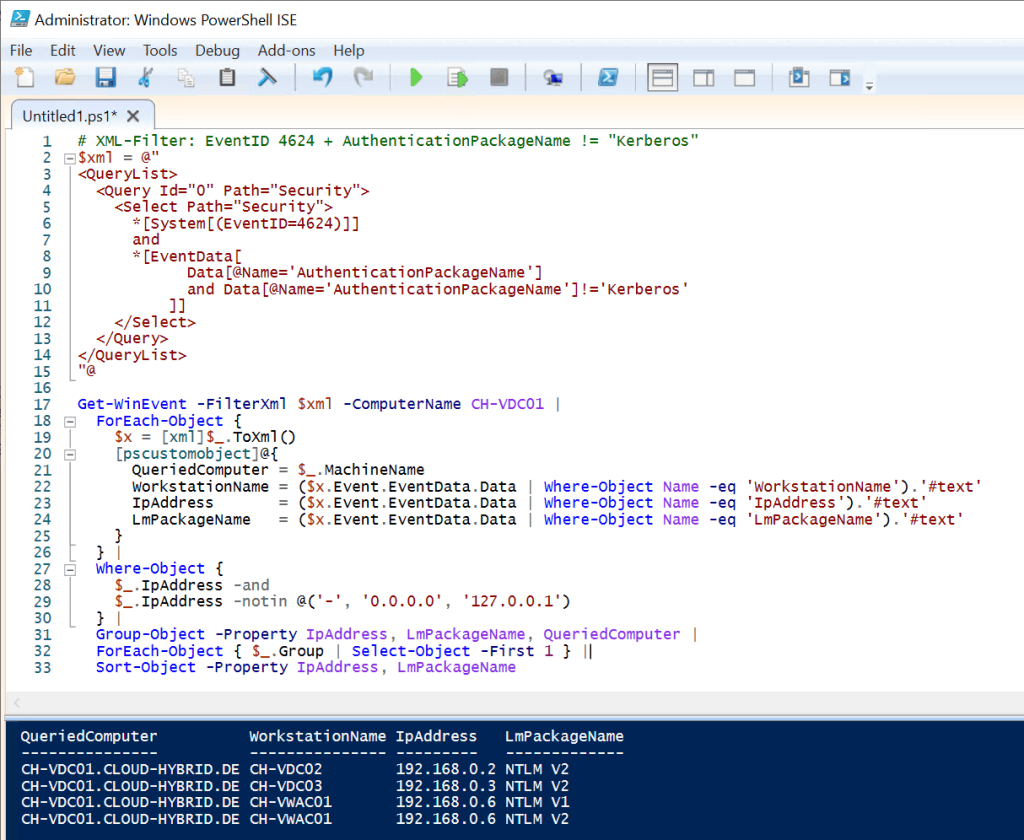Collapse the ForEach-Object block at line 18
Image resolution: width=1024 pixels, height=840 pixels.
pyautogui.click(x=68, y=421)
